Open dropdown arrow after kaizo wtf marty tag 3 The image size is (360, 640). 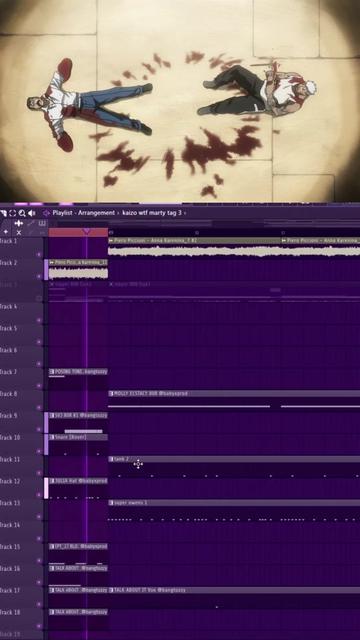click(185, 213)
